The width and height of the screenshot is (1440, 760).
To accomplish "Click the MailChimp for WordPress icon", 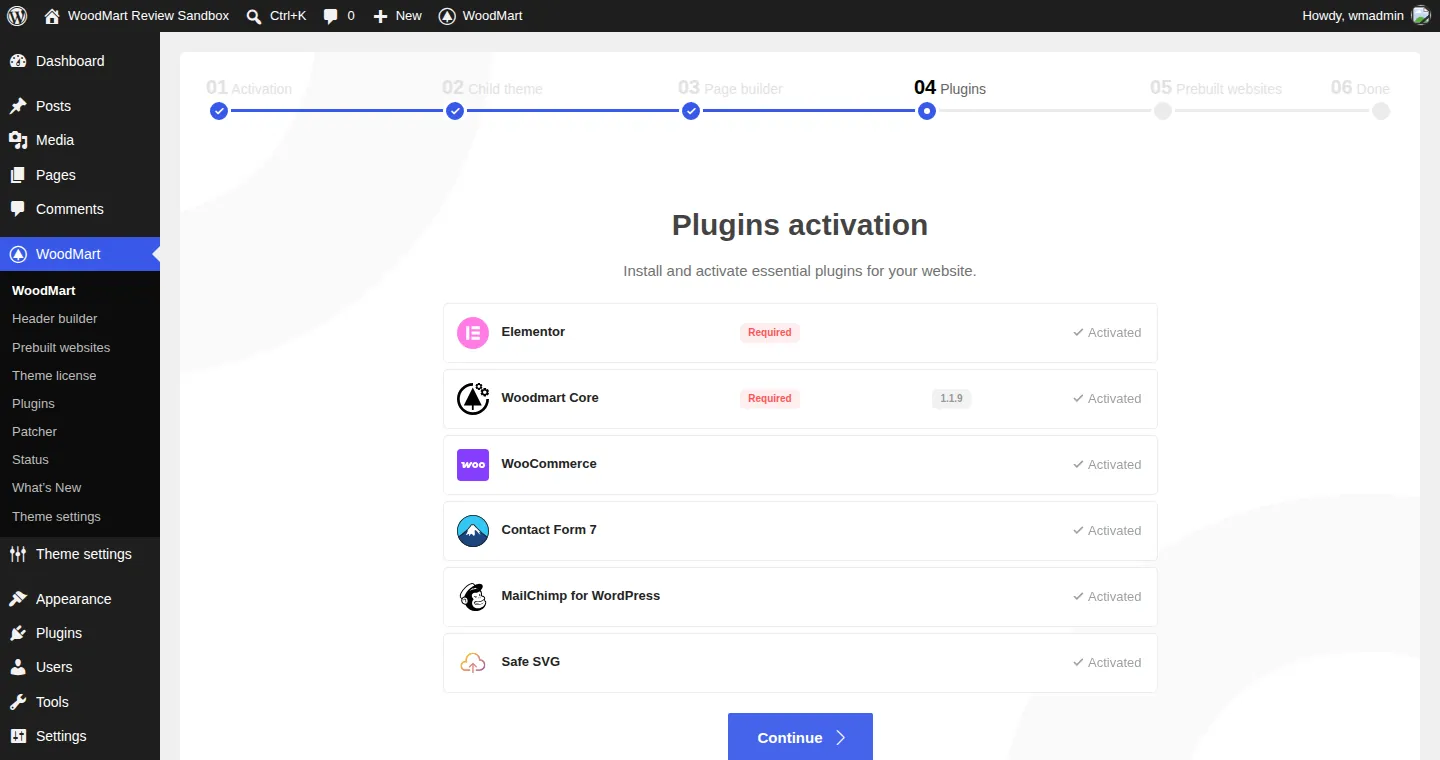I will coord(473,597).
